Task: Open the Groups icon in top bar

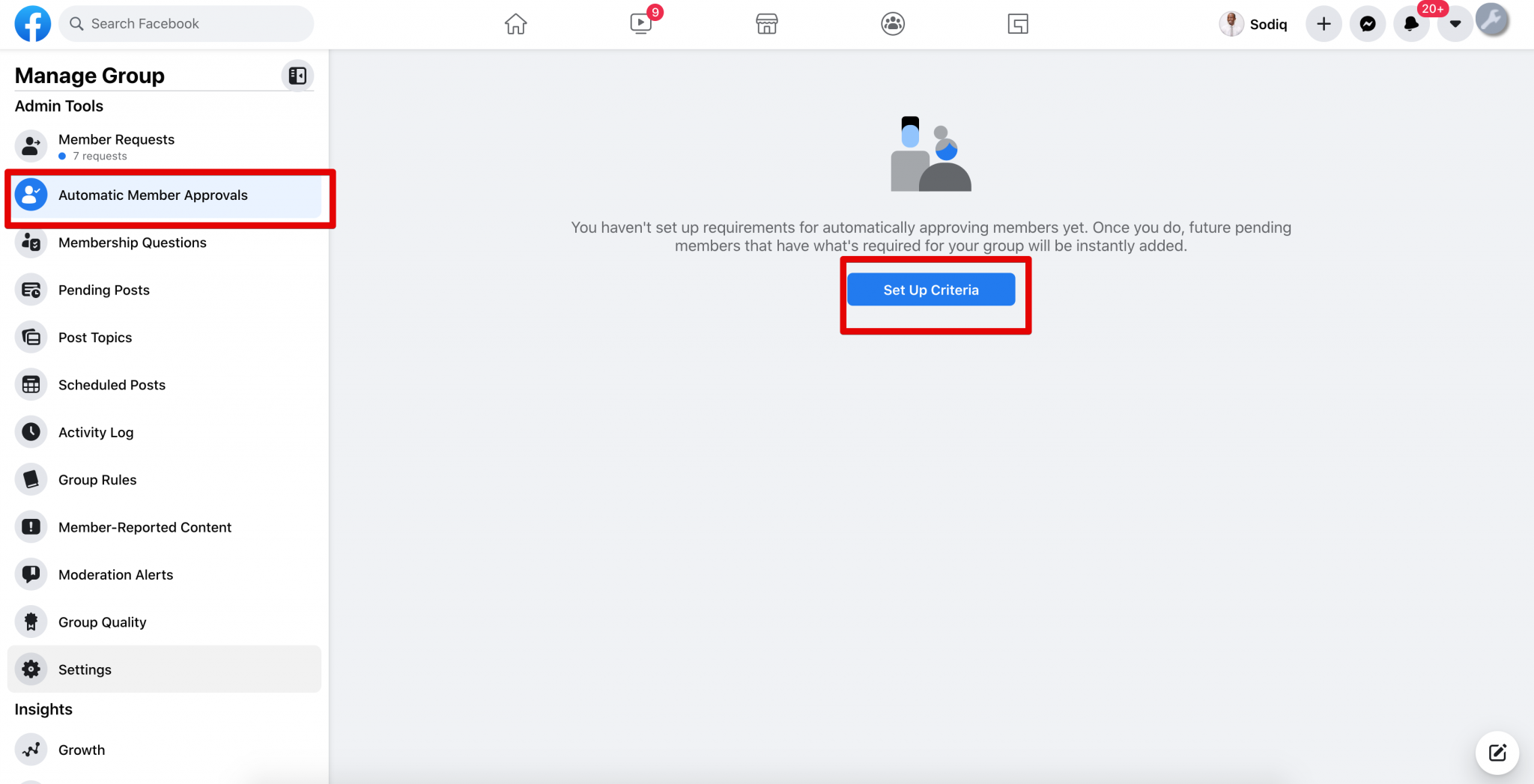Action: click(x=893, y=24)
